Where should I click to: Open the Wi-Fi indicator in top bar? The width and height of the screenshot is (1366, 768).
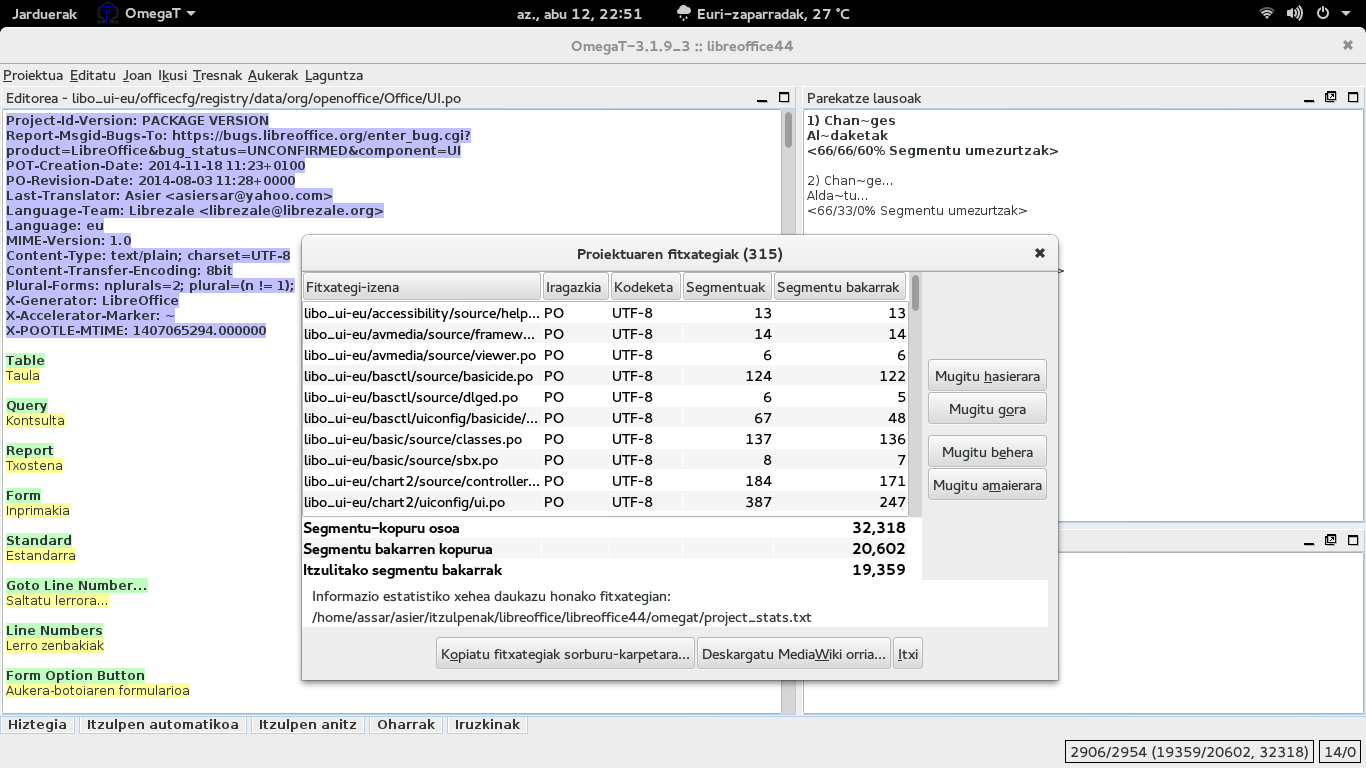pyautogui.click(x=1267, y=14)
